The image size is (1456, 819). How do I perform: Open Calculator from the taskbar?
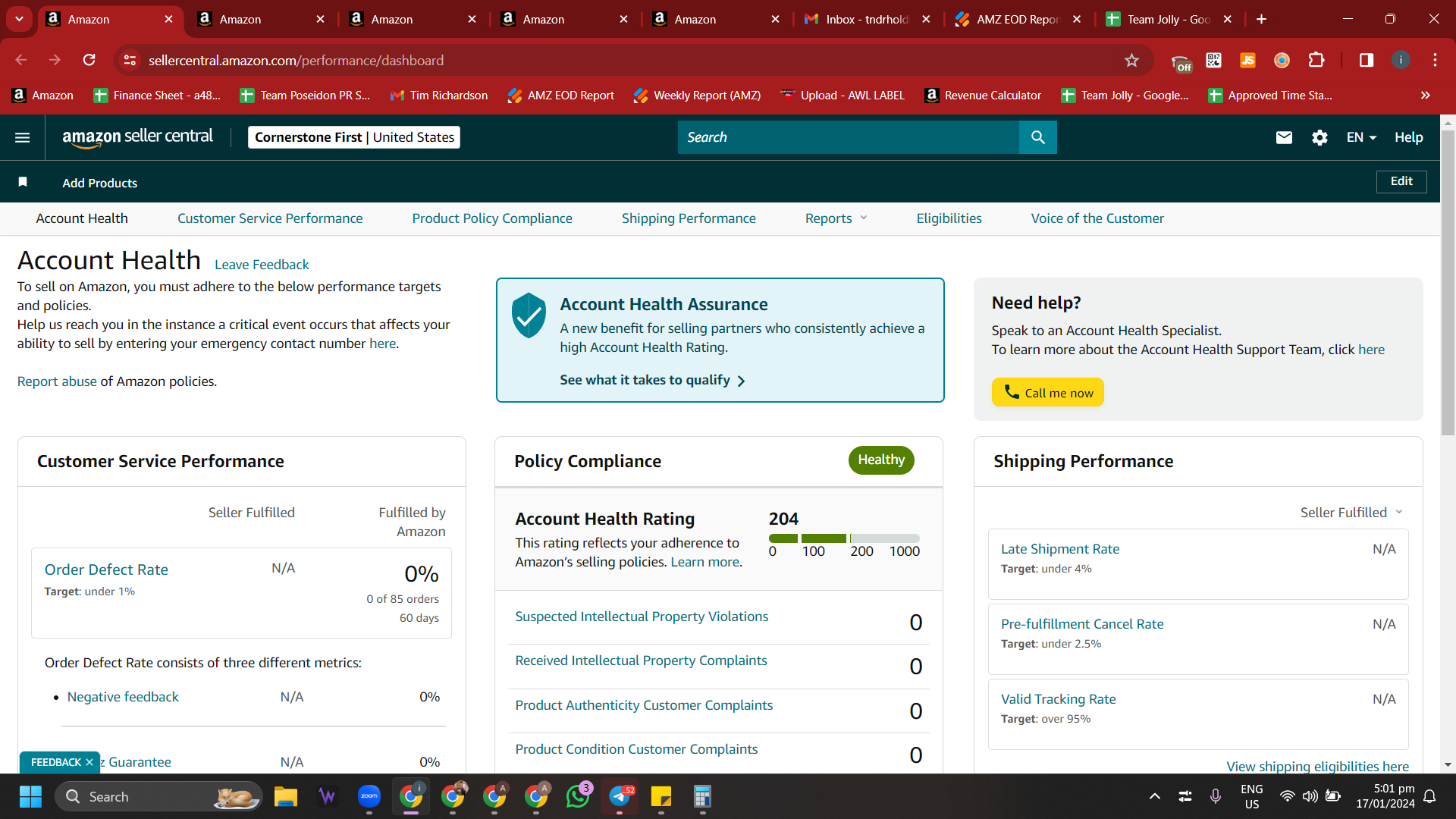coord(703,796)
